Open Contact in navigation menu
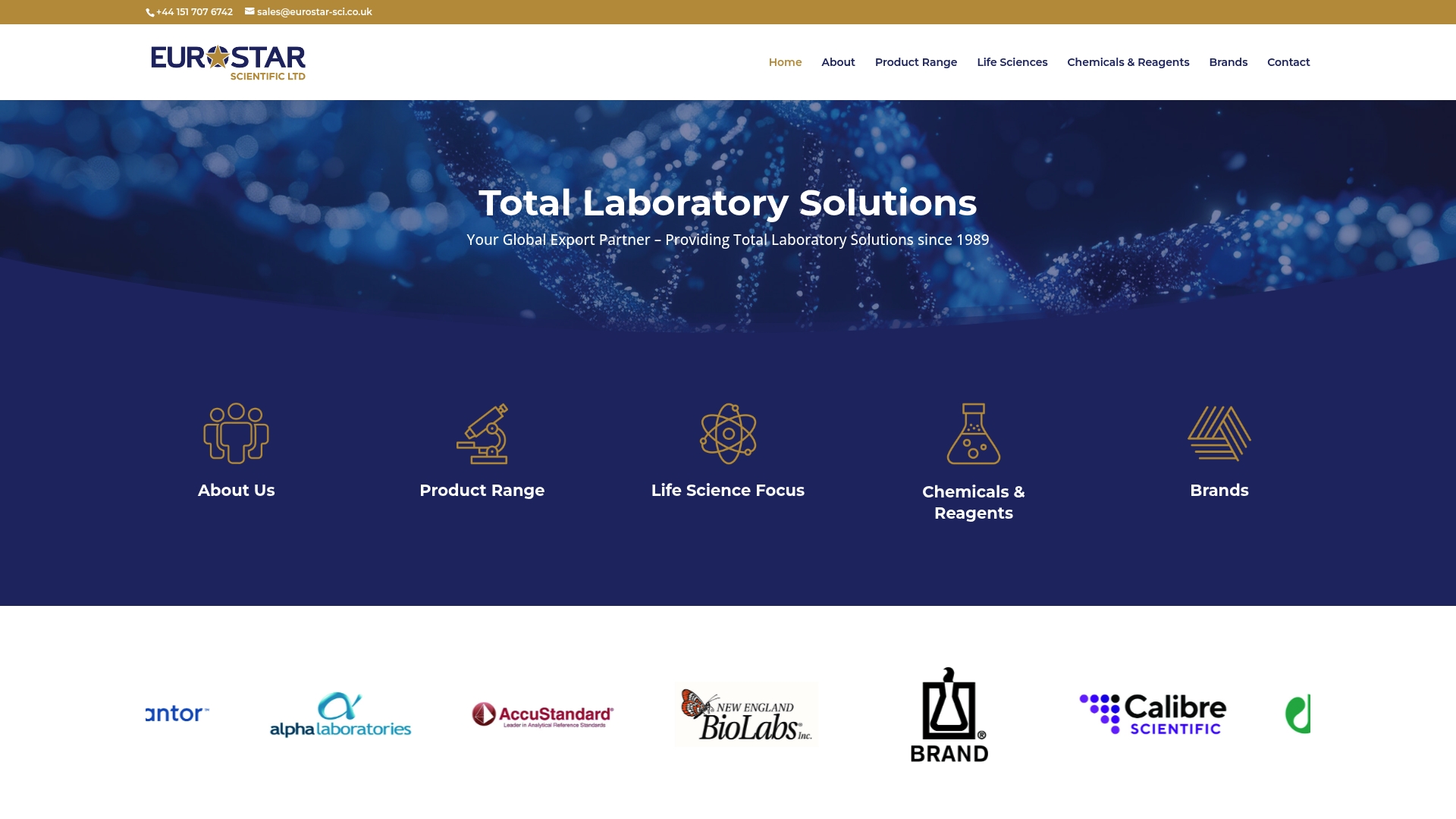1456x819 pixels. click(x=1288, y=62)
